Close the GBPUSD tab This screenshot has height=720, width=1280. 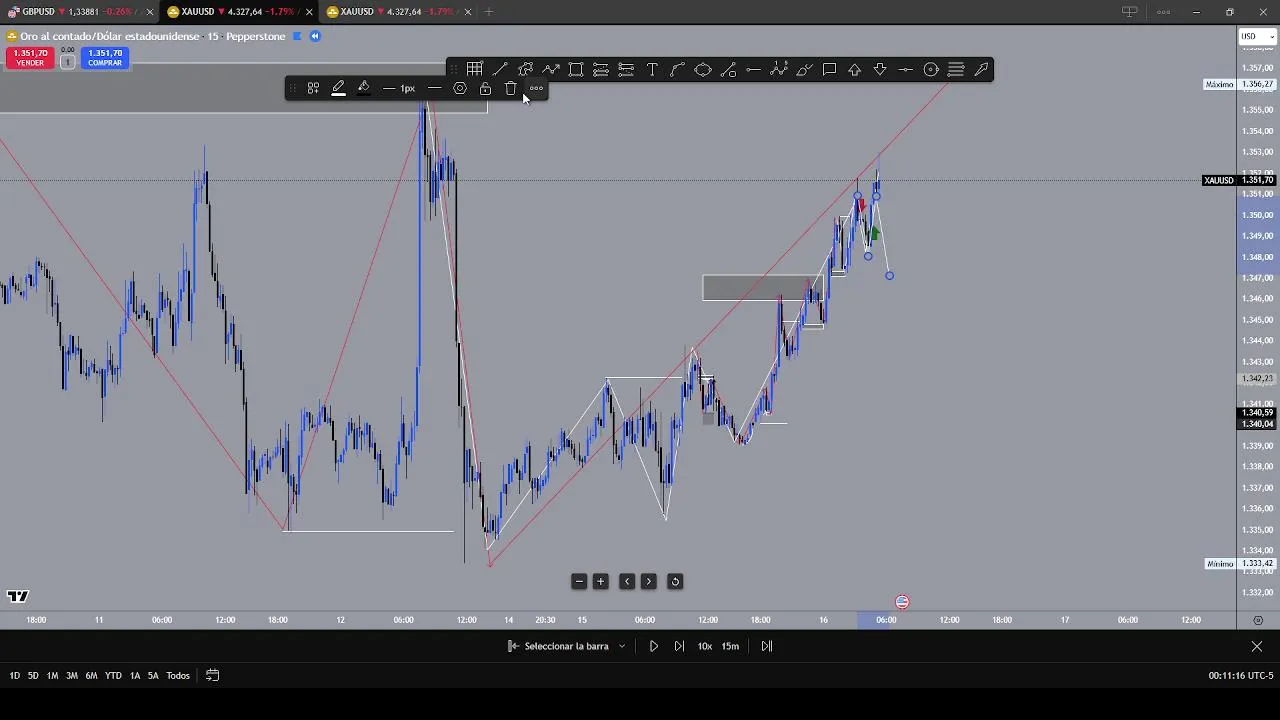pyautogui.click(x=149, y=12)
